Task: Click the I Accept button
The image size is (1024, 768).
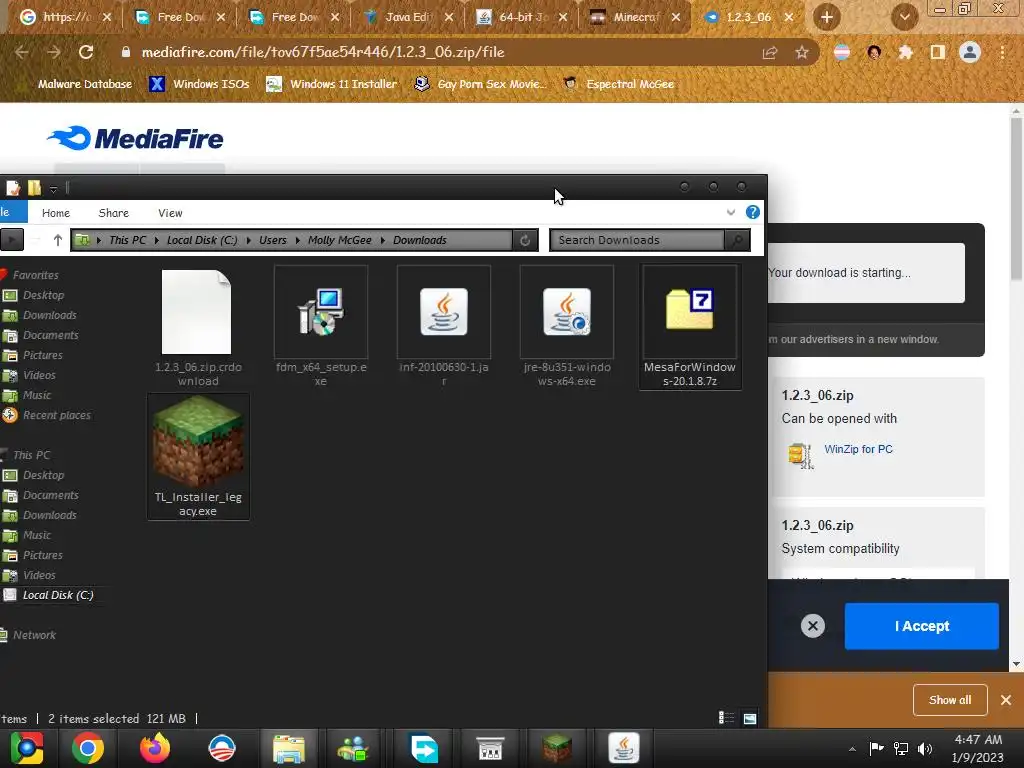Action: (x=921, y=626)
